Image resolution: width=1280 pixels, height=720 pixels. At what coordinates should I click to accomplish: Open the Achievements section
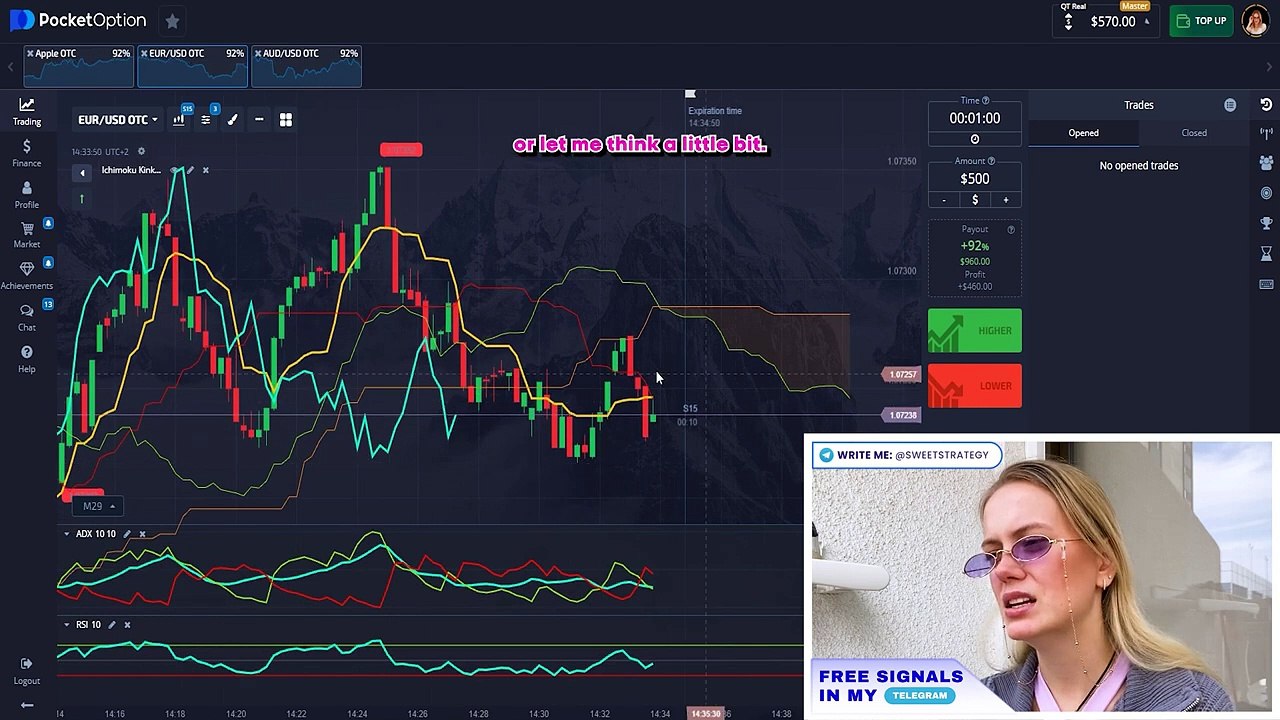pos(27,275)
